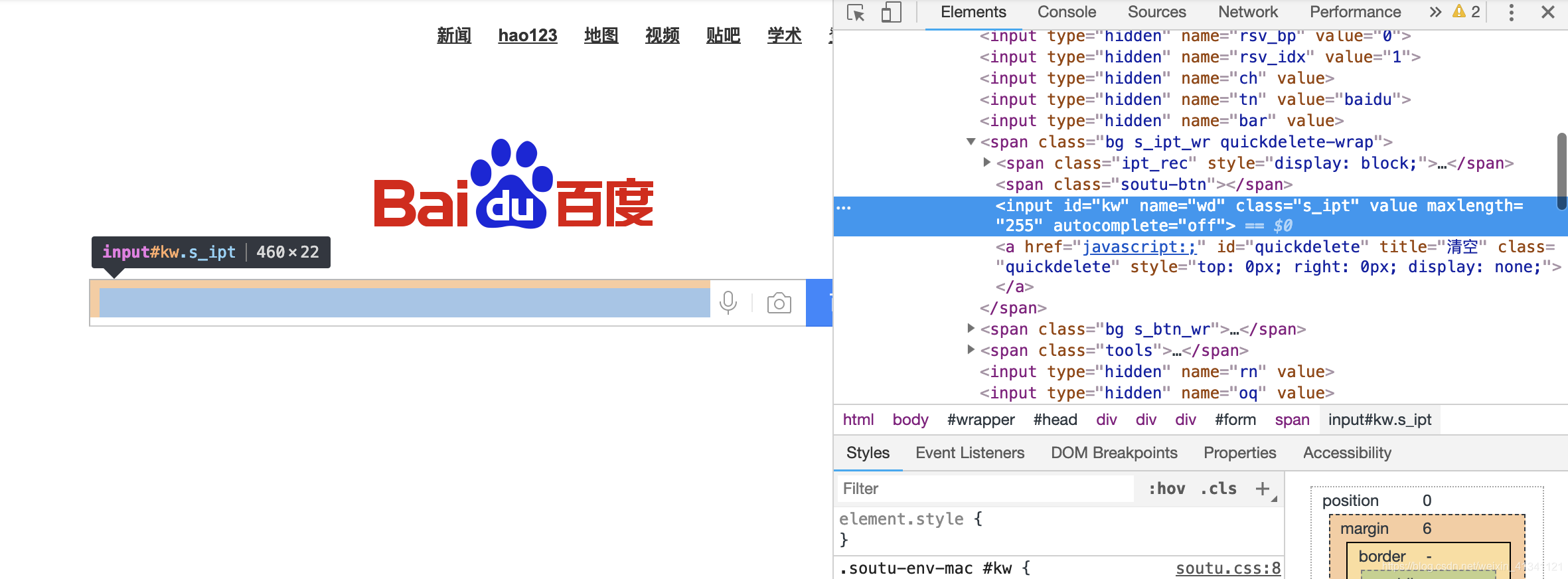1568x579 pixels.
Task: Click the microphone voice search icon
Action: coord(728,303)
